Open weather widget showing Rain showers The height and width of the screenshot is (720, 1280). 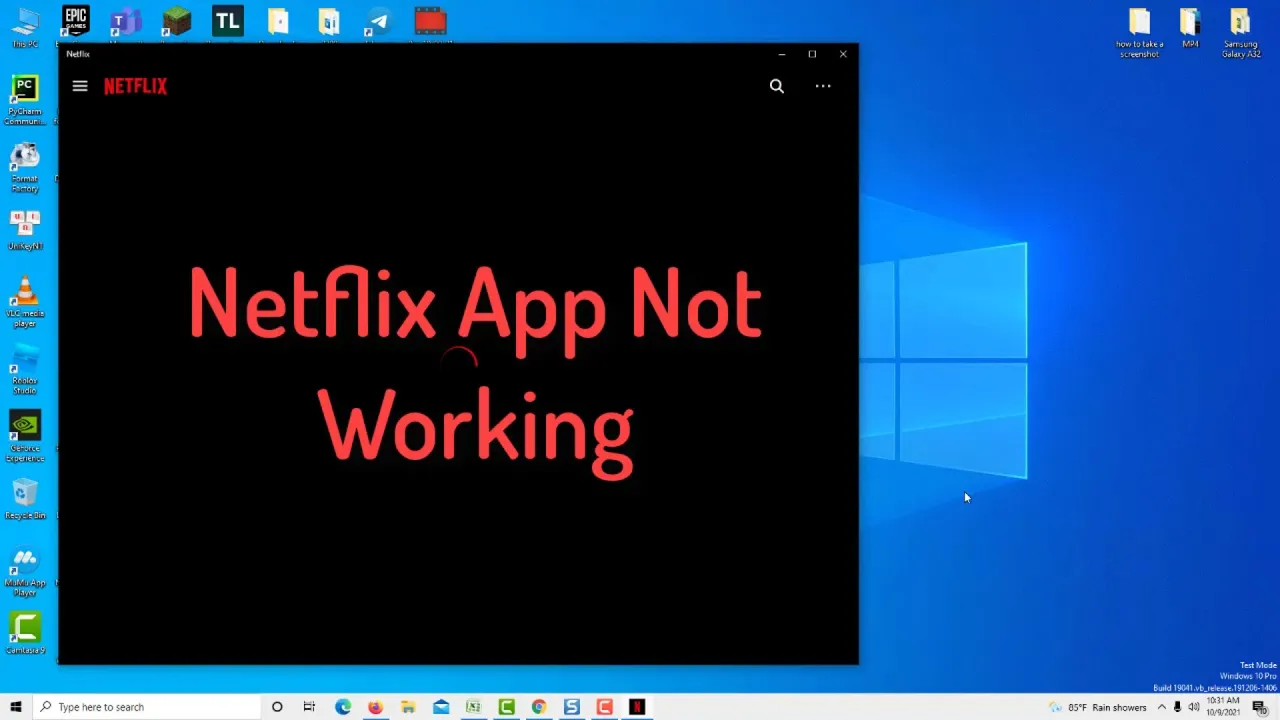[x=1097, y=707]
